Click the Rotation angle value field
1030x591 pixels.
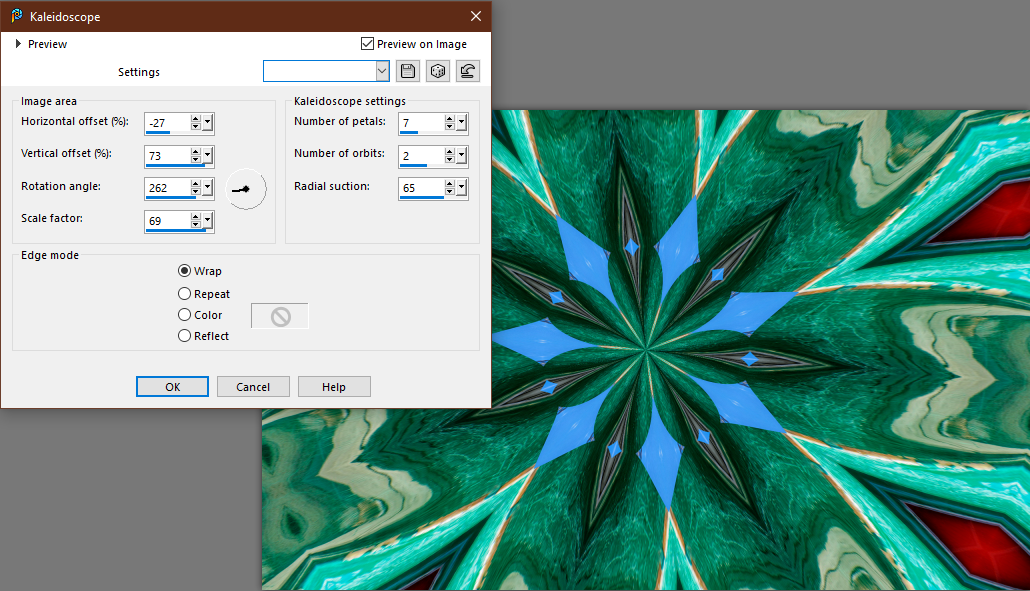click(x=168, y=188)
